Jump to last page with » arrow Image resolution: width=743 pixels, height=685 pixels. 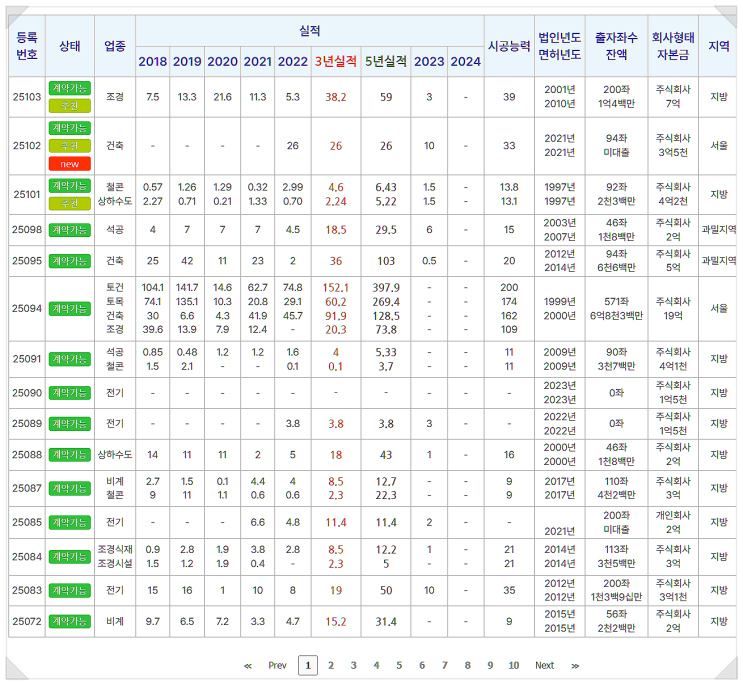[575, 666]
